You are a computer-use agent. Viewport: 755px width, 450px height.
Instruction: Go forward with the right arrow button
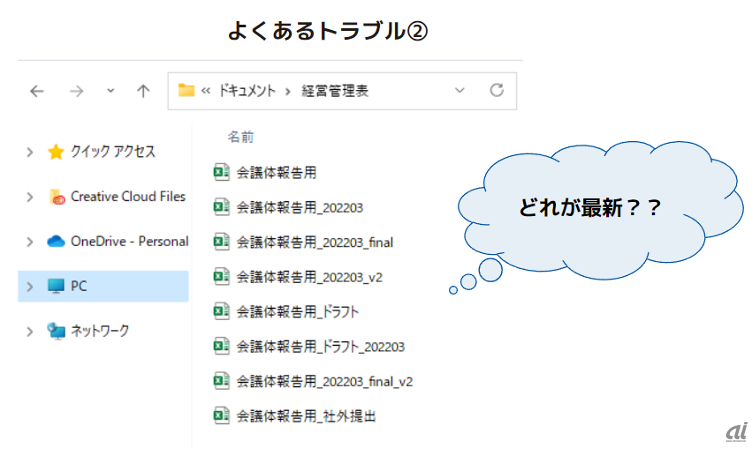tap(76, 91)
